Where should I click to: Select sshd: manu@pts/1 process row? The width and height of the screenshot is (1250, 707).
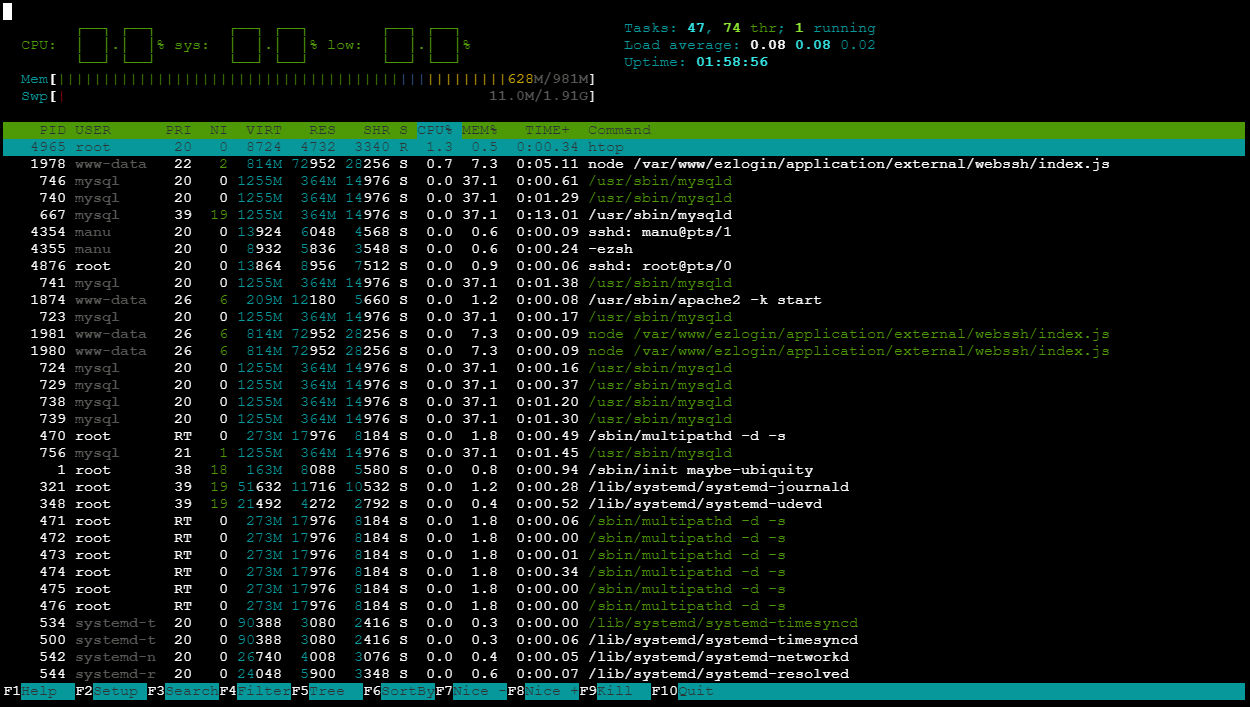(624, 232)
